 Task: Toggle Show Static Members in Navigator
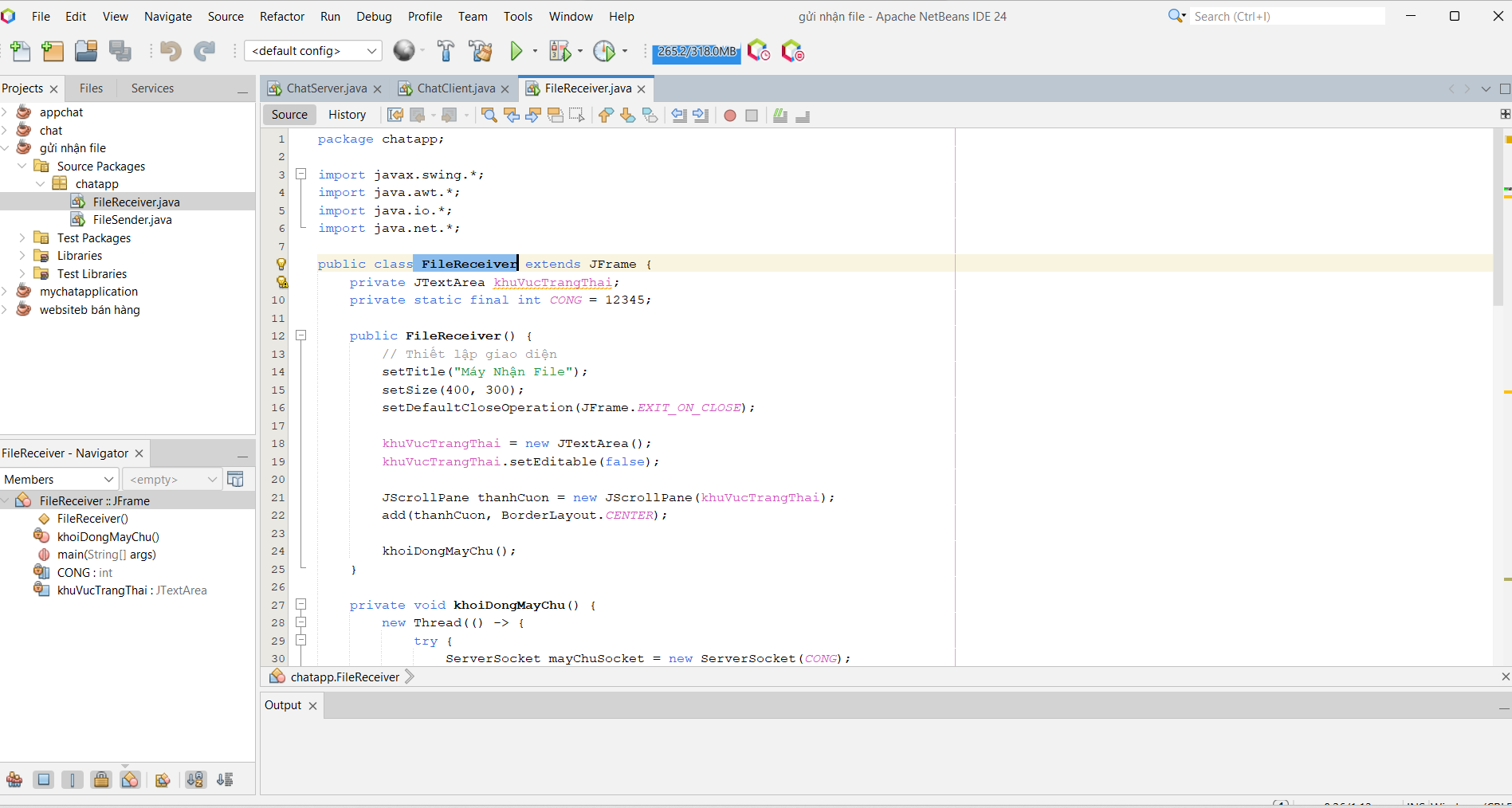73,780
